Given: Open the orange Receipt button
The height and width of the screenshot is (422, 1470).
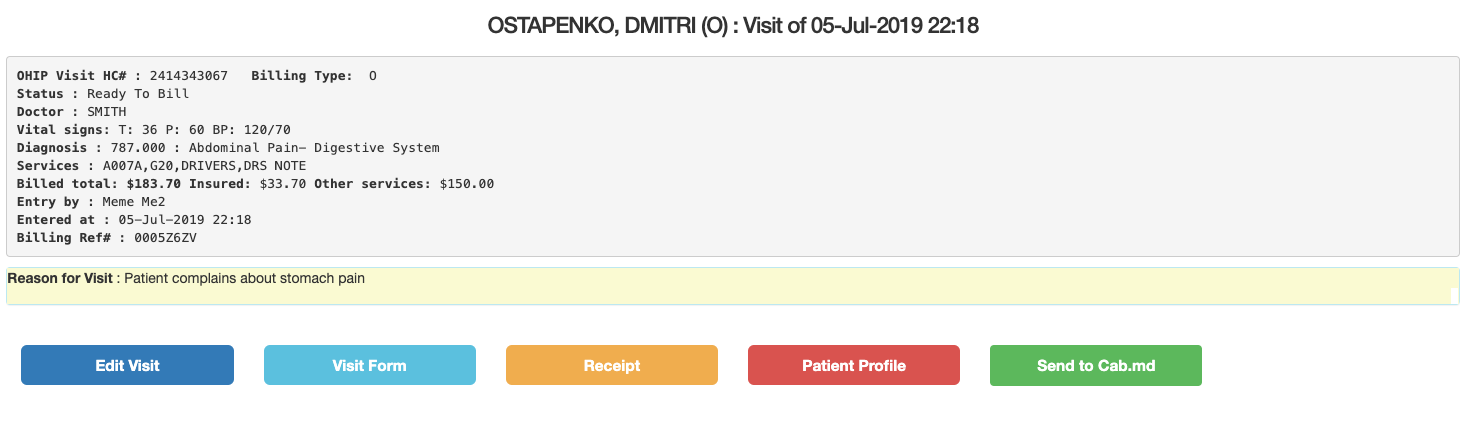Looking at the screenshot, I should point(612,365).
